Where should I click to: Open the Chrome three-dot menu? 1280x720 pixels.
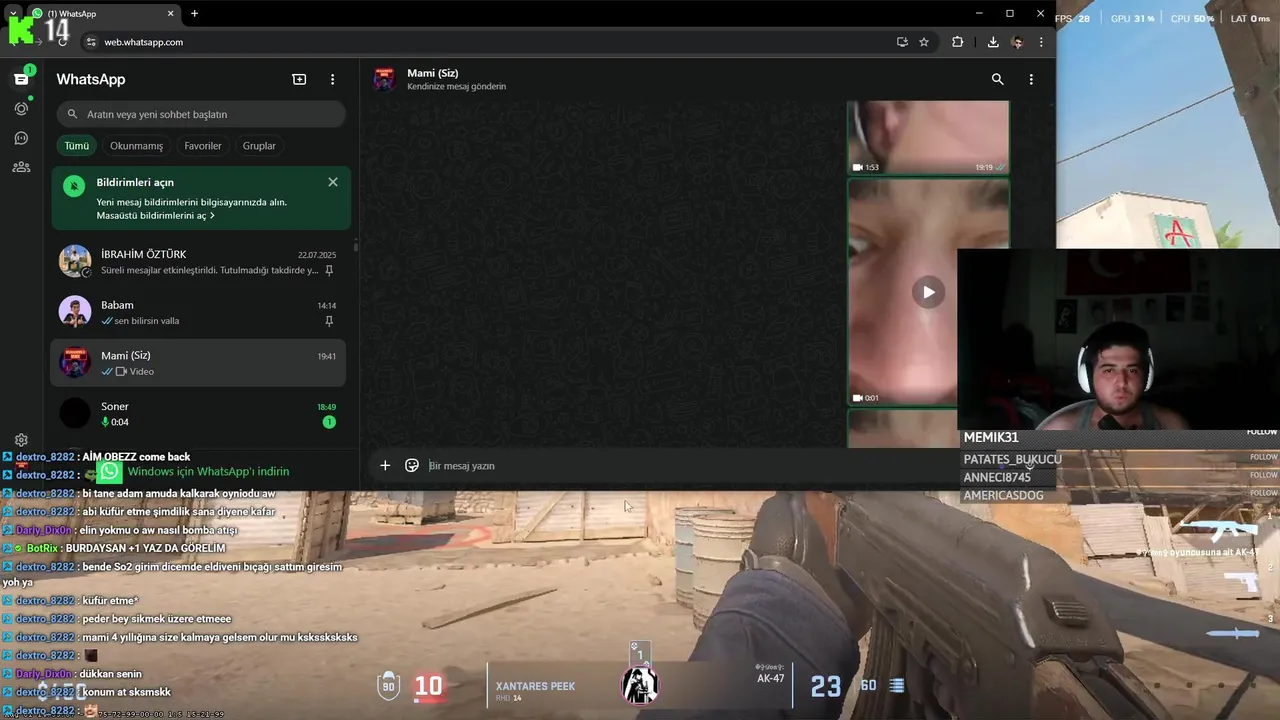coord(1041,42)
